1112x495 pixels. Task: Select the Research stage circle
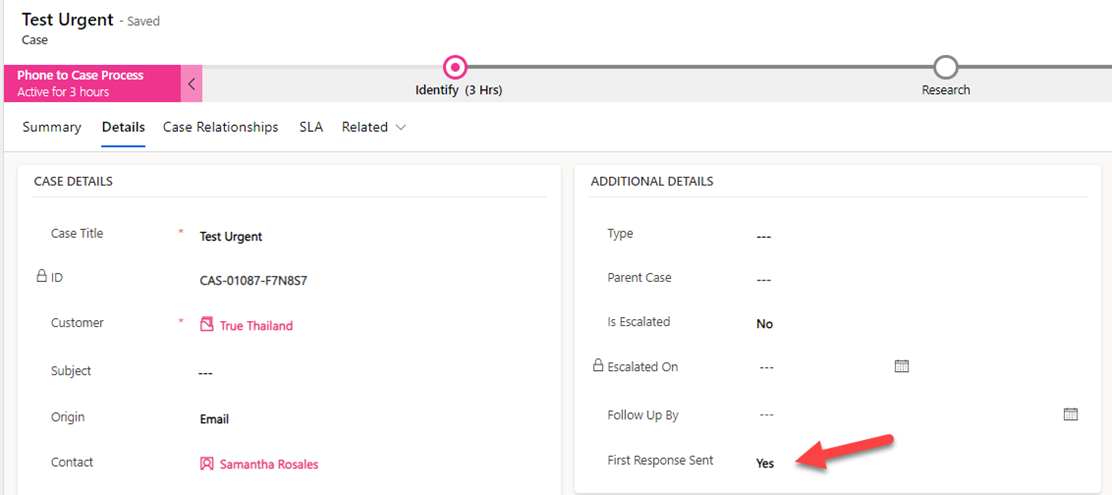click(x=945, y=67)
